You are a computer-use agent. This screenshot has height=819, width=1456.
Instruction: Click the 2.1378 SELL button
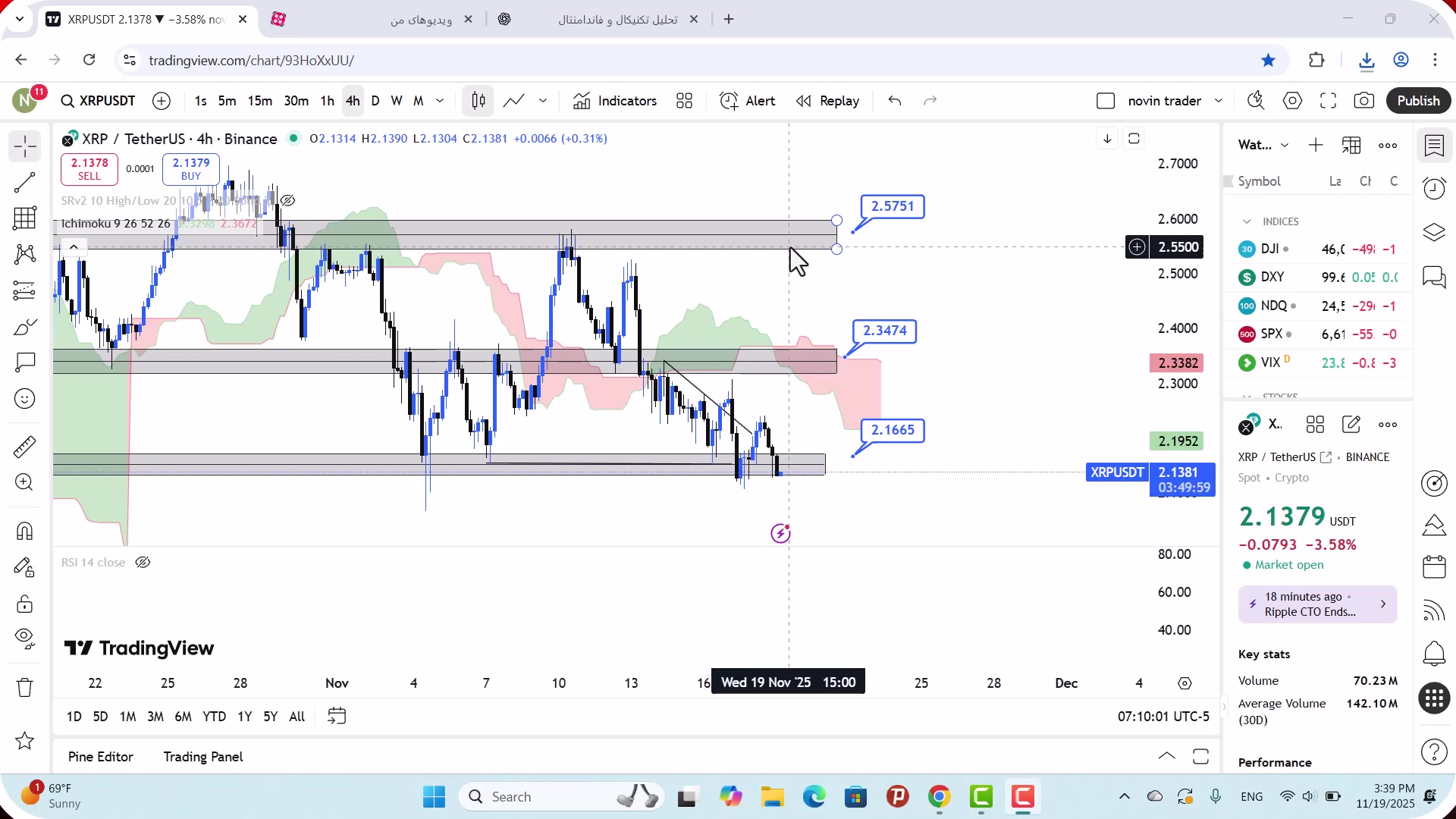click(x=89, y=169)
